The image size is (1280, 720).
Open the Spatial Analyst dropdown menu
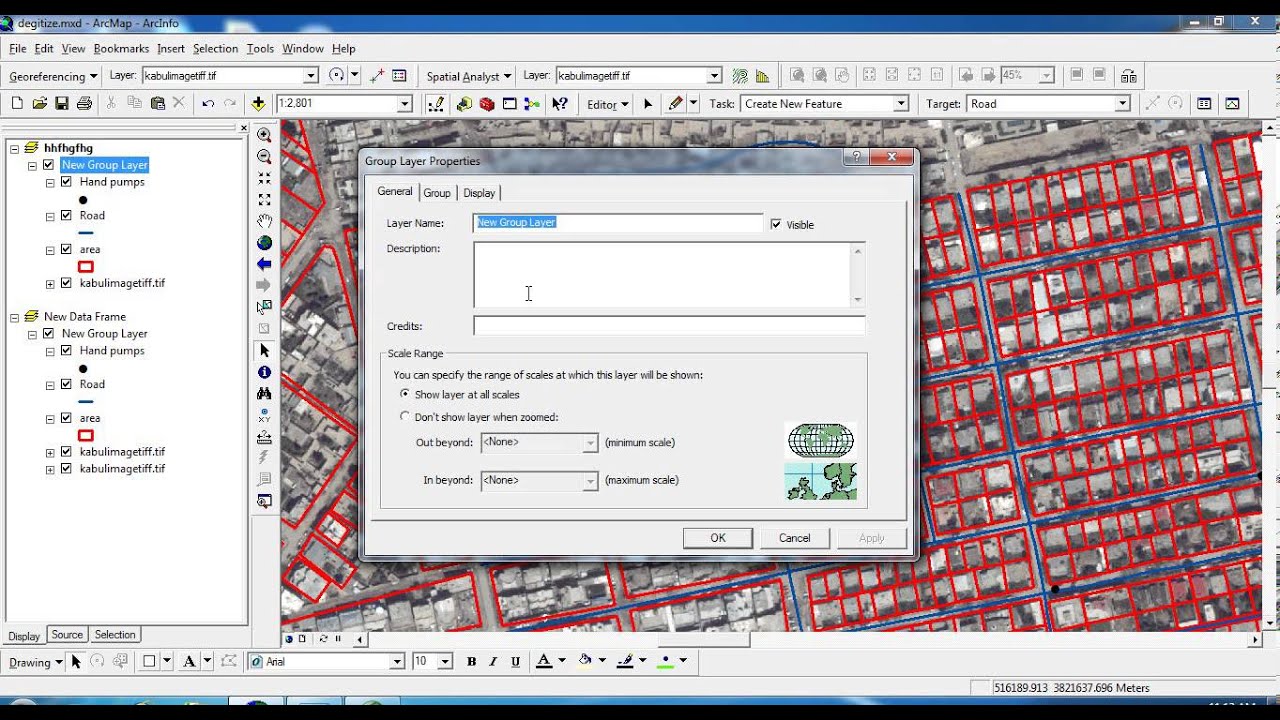pyautogui.click(x=469, y=76)
